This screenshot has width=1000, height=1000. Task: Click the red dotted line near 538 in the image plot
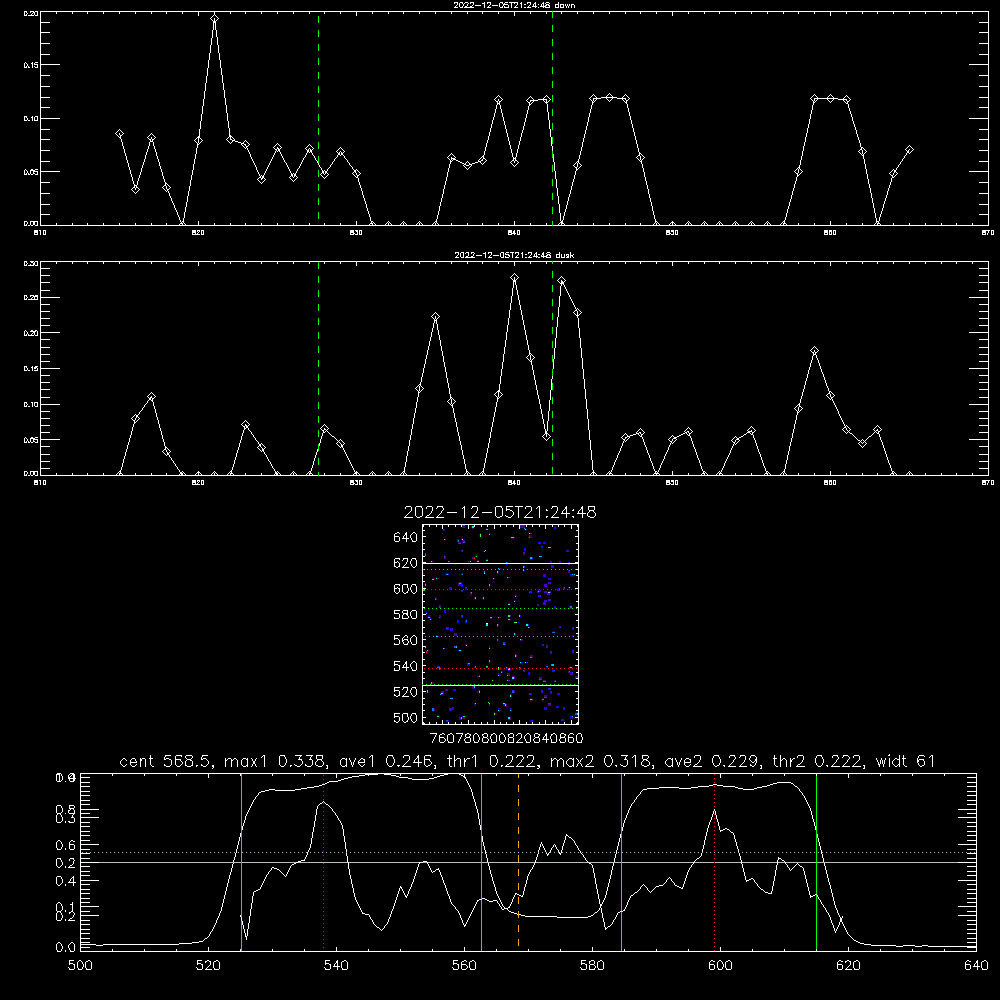500,668
